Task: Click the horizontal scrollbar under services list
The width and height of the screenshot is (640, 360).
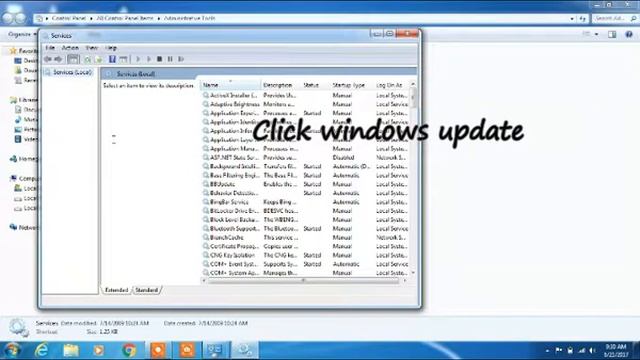Action: (x=304, y=280)
